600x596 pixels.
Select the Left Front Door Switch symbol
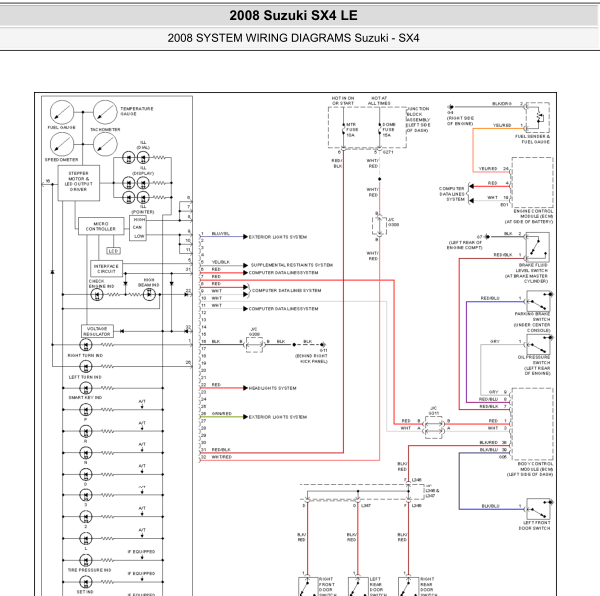click(539, 509)
